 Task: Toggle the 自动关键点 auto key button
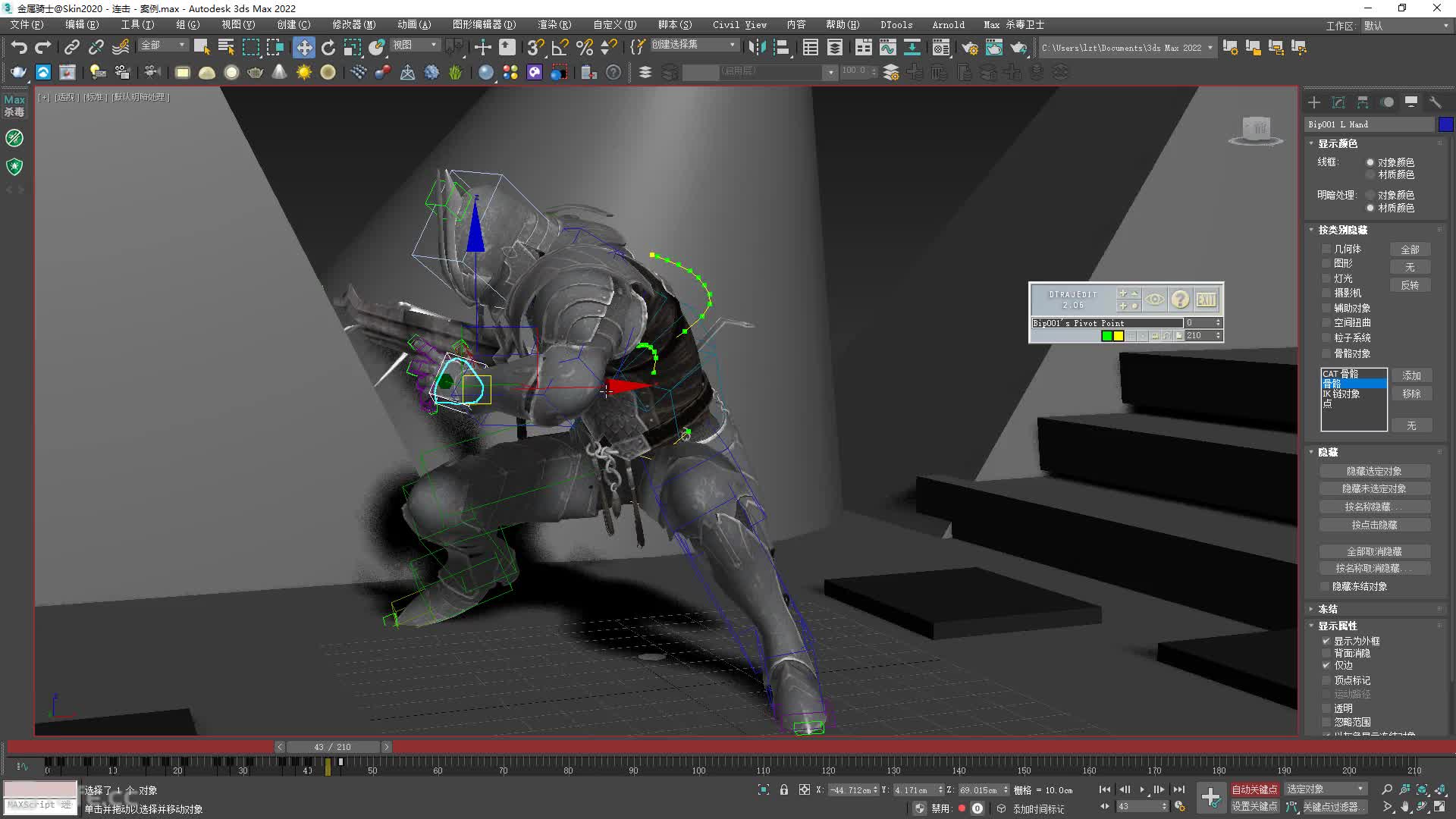point(1254,789)
